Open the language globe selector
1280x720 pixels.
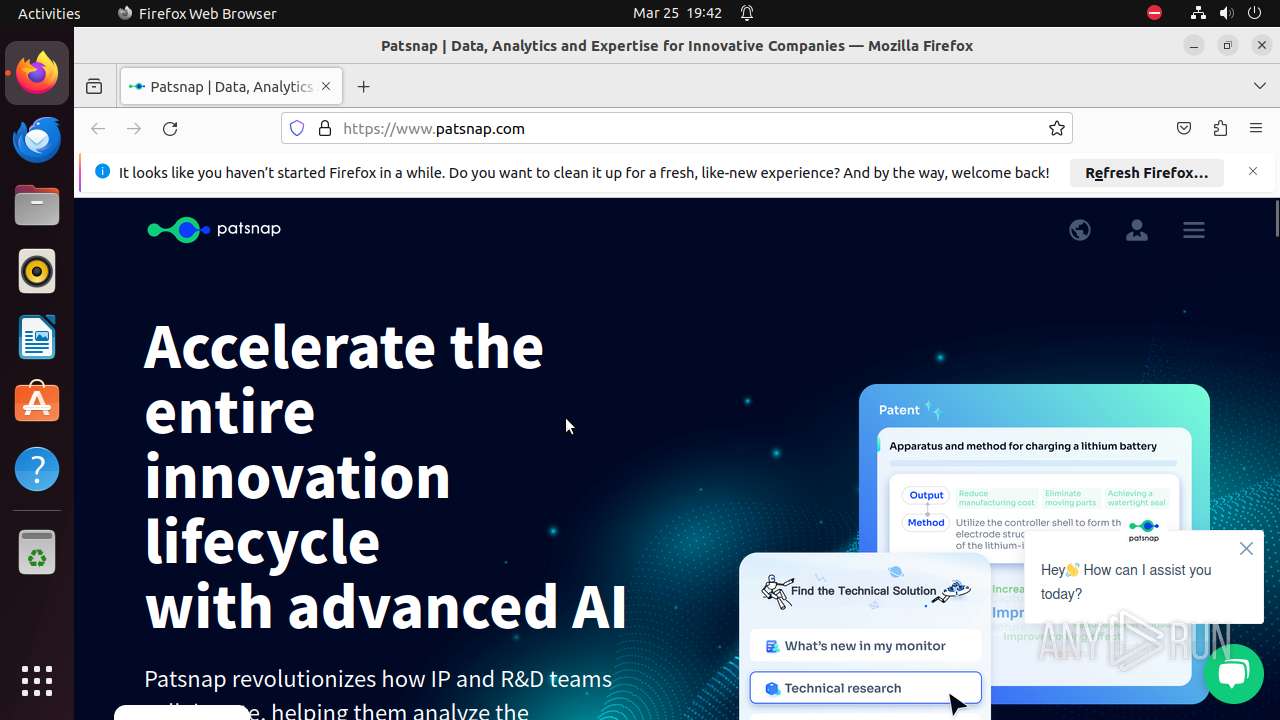pos(1079,230)
